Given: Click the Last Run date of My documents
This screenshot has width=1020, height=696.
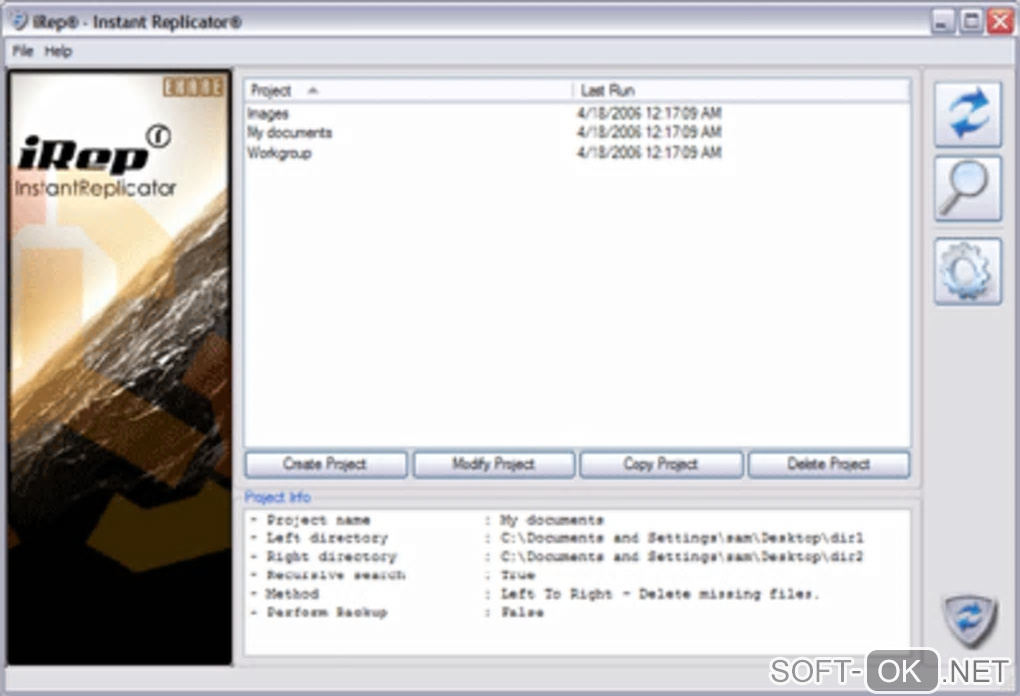Looking at the screenshot, I should click(x=649, y=132).
